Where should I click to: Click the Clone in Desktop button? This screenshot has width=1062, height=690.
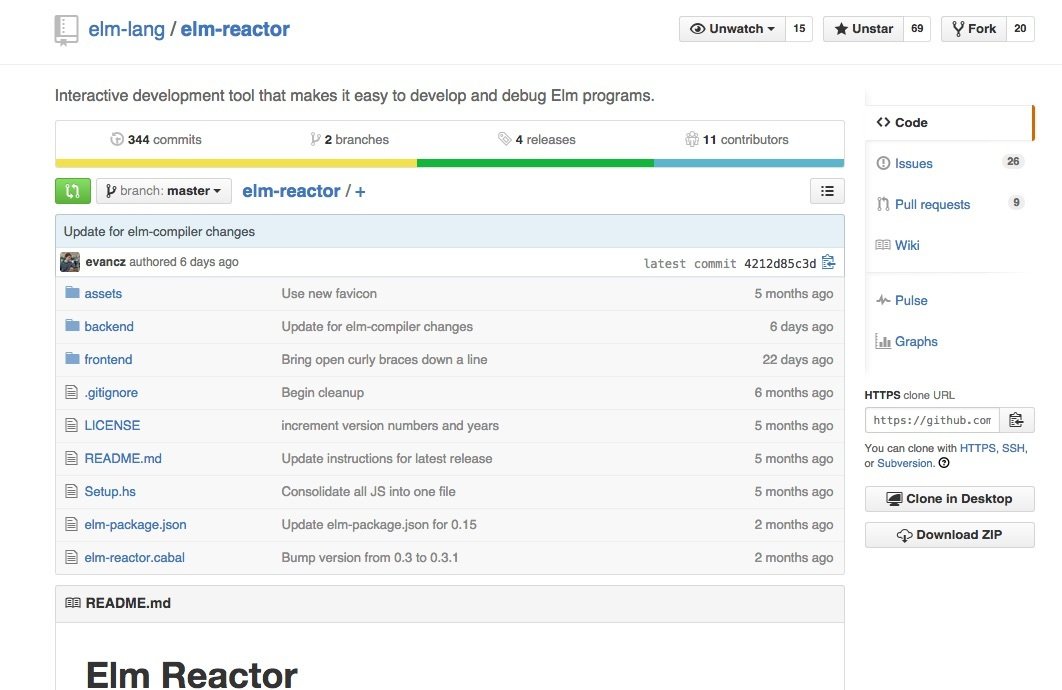click(x=950, y=499)
